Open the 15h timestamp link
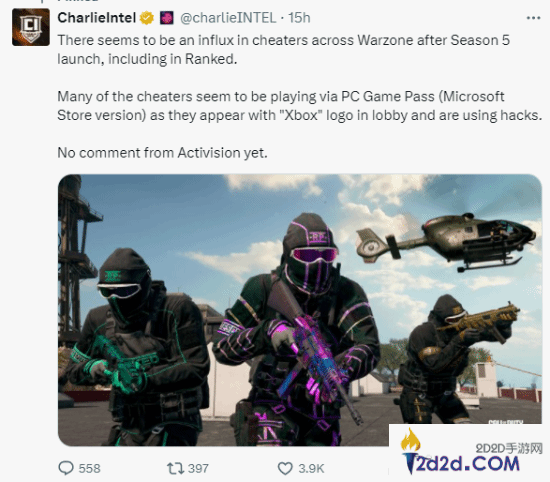 click(x=299, y=18)
